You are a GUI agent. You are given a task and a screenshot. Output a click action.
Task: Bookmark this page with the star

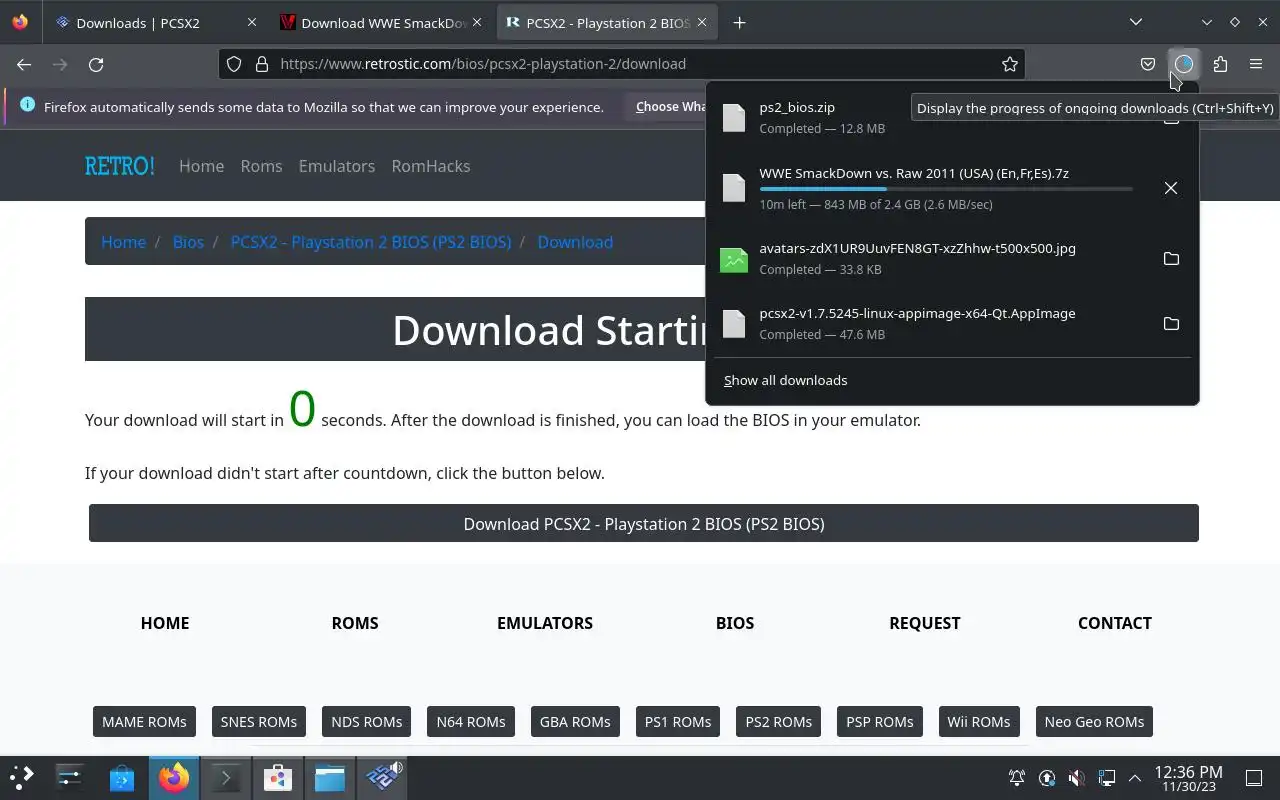click(x=1010, y=64)
